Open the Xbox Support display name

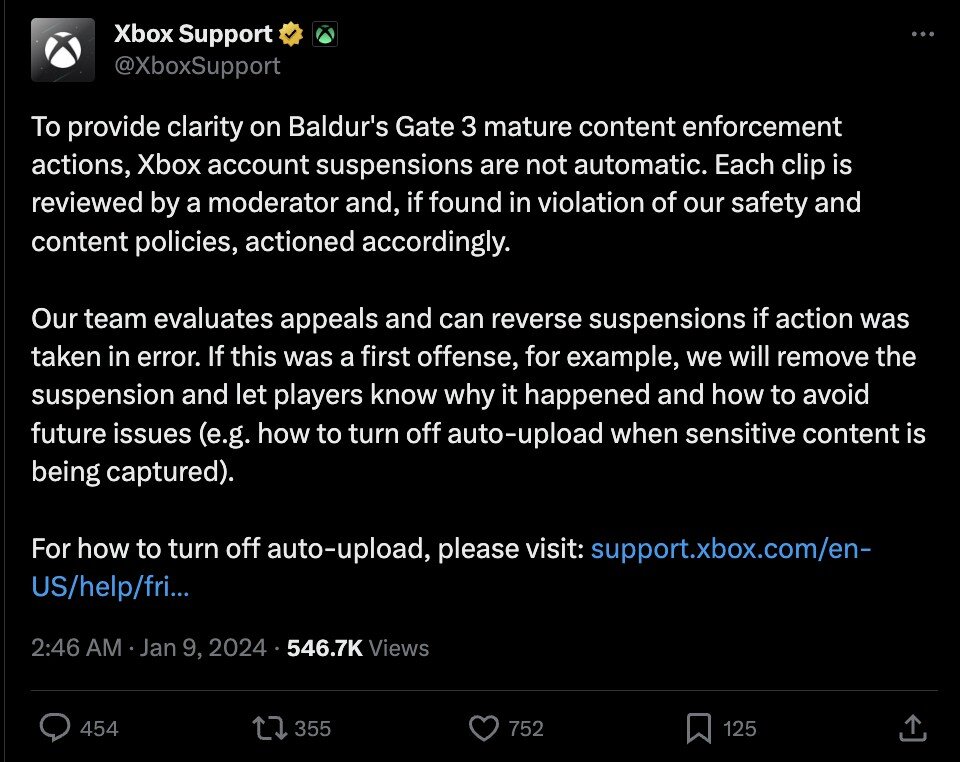pos(193,34)
